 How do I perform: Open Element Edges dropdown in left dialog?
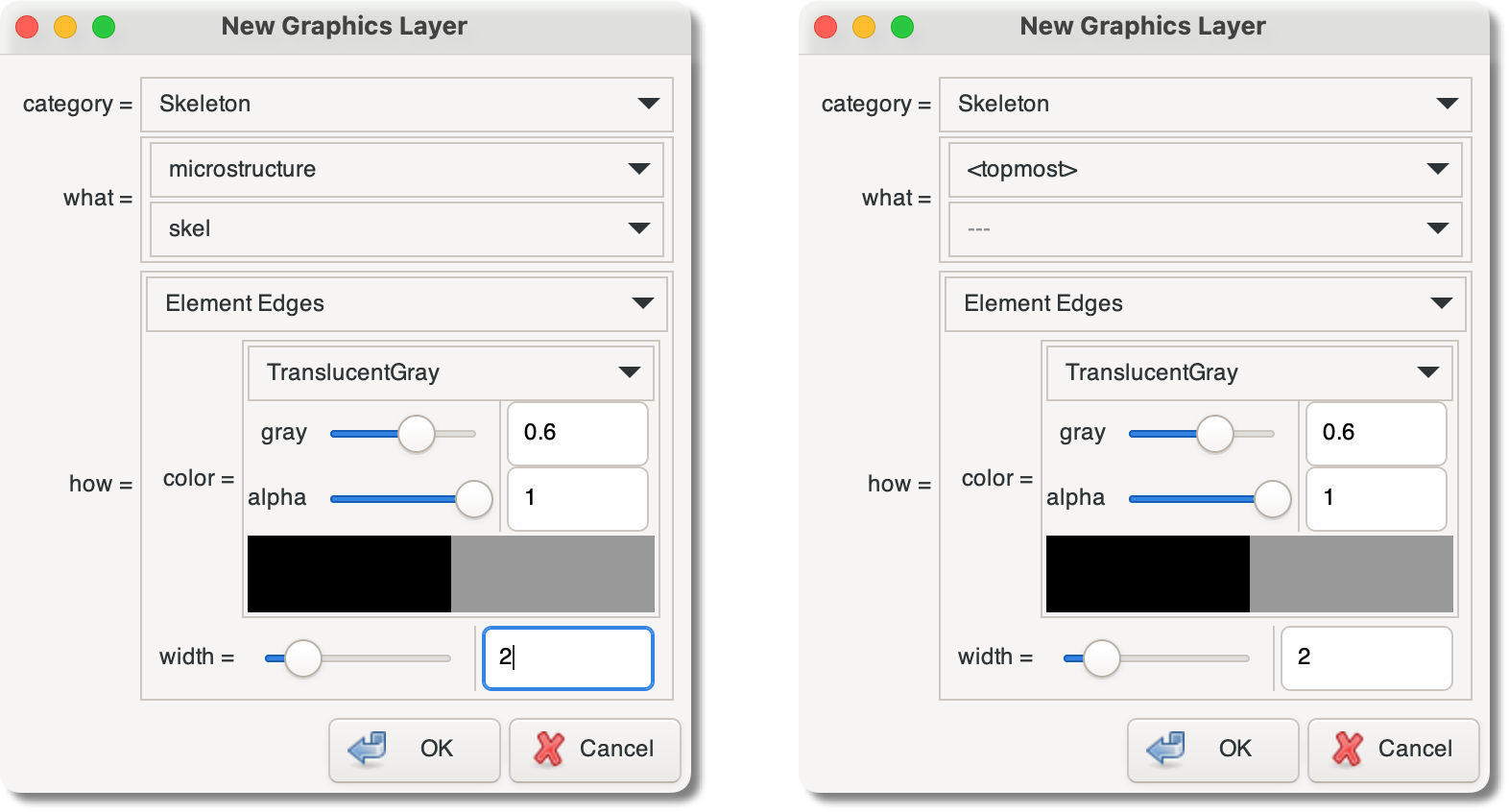tap(406, 303)
